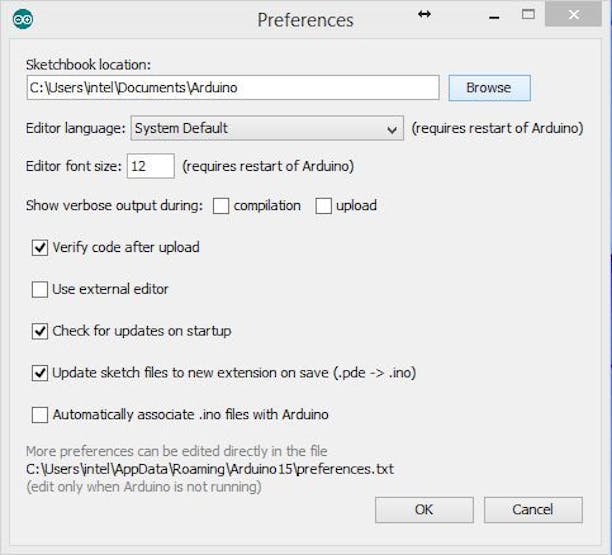Focus the Editor font size field
This screenshot has height=555, width=612.
[151, 166]
